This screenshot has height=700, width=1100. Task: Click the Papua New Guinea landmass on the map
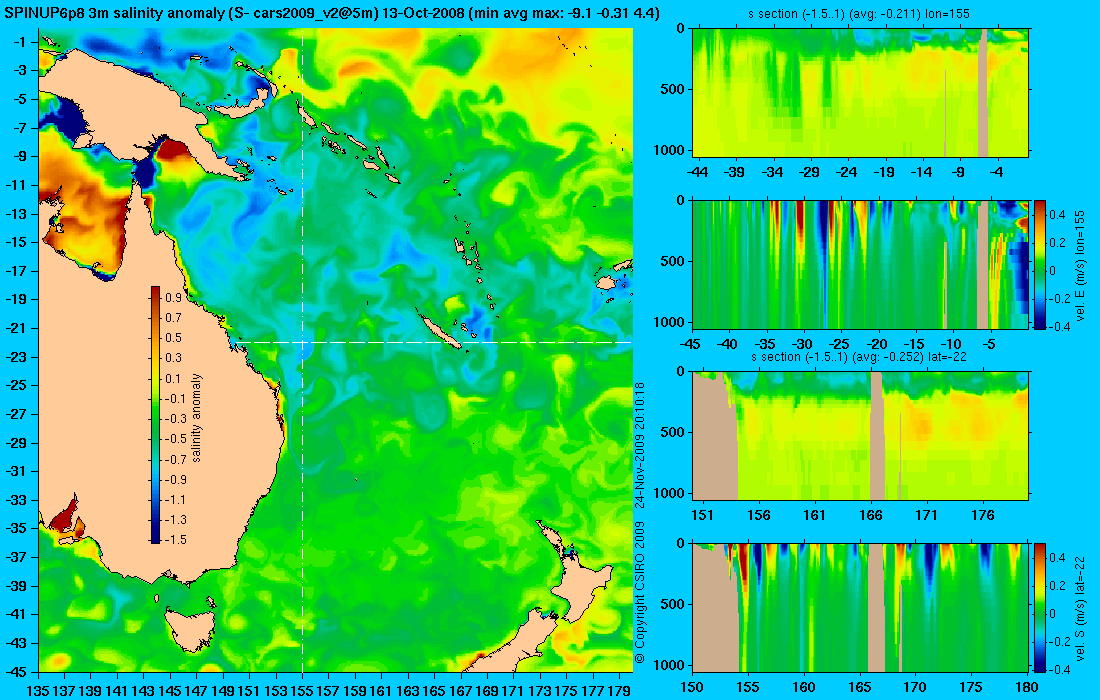click(140, 98)
